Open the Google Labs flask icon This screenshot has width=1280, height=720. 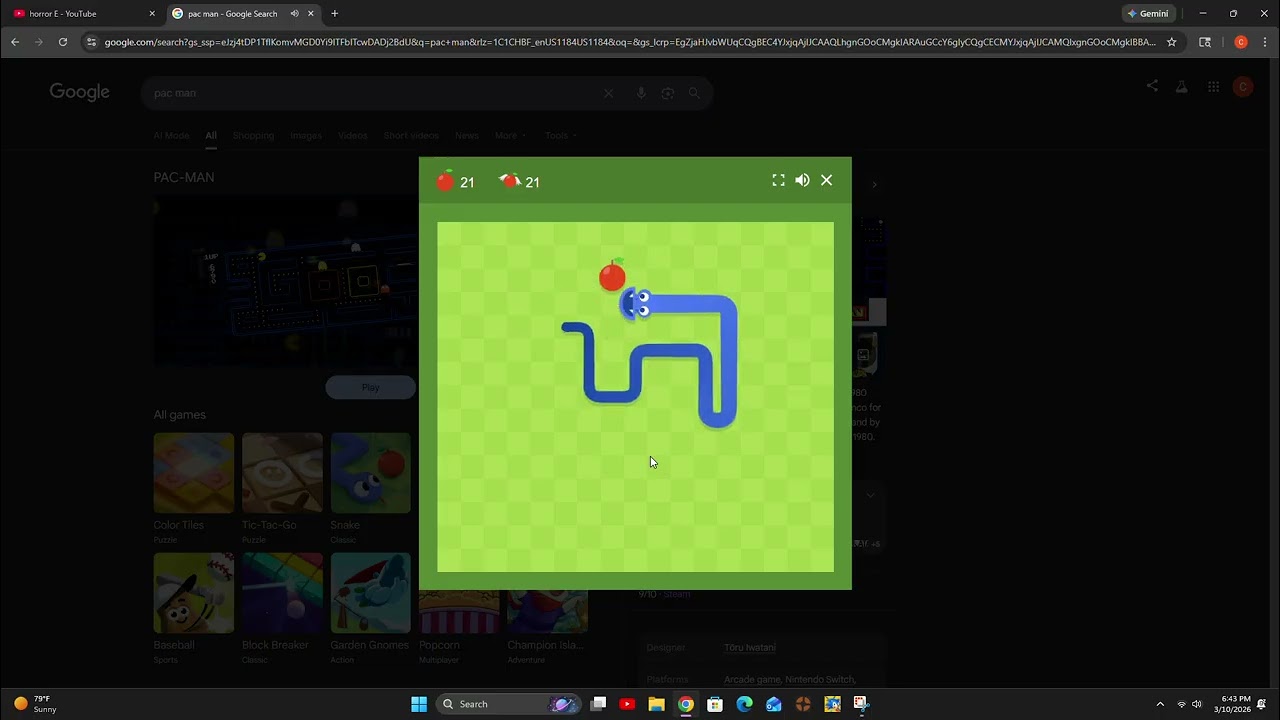pyautogui.click(x=1181, y=87)
